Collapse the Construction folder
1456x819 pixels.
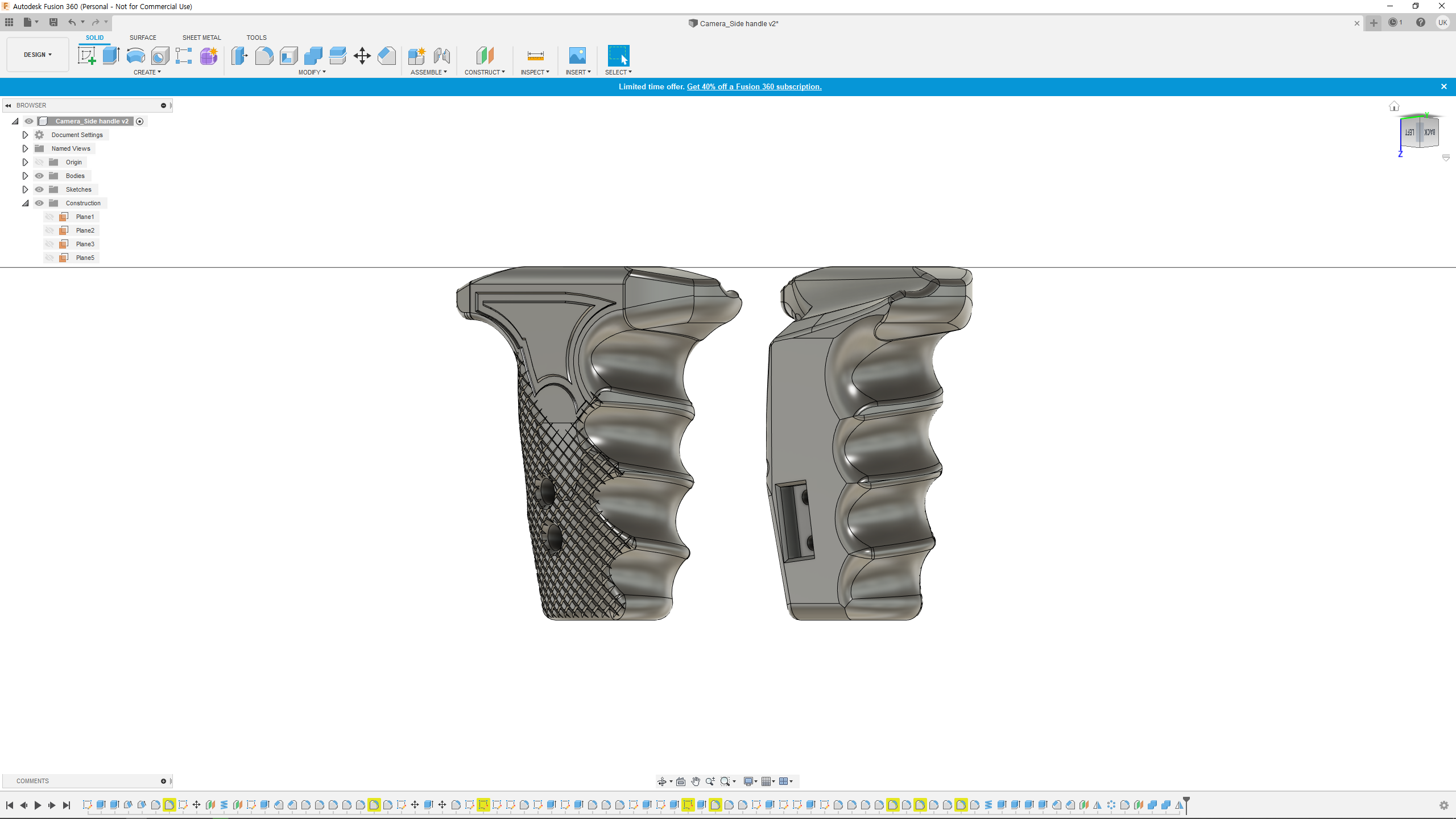coord(25,203)
